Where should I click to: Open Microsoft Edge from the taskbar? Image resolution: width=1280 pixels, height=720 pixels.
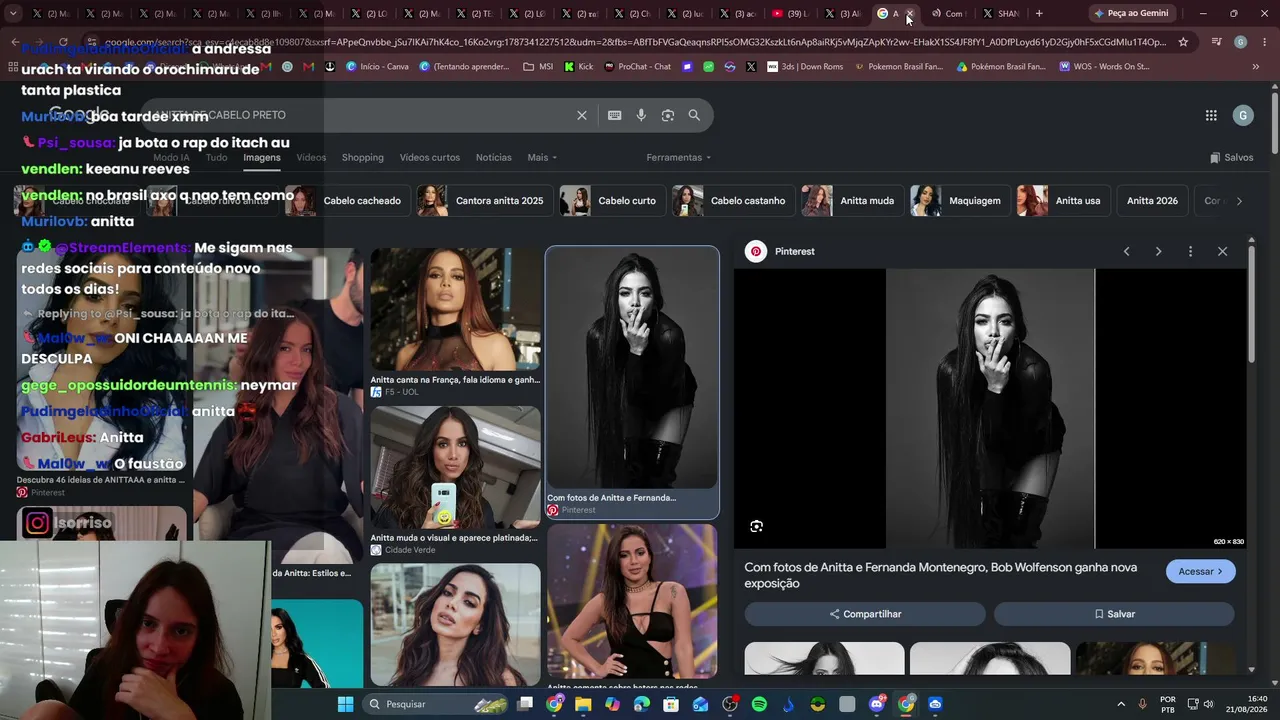point(642,704)
